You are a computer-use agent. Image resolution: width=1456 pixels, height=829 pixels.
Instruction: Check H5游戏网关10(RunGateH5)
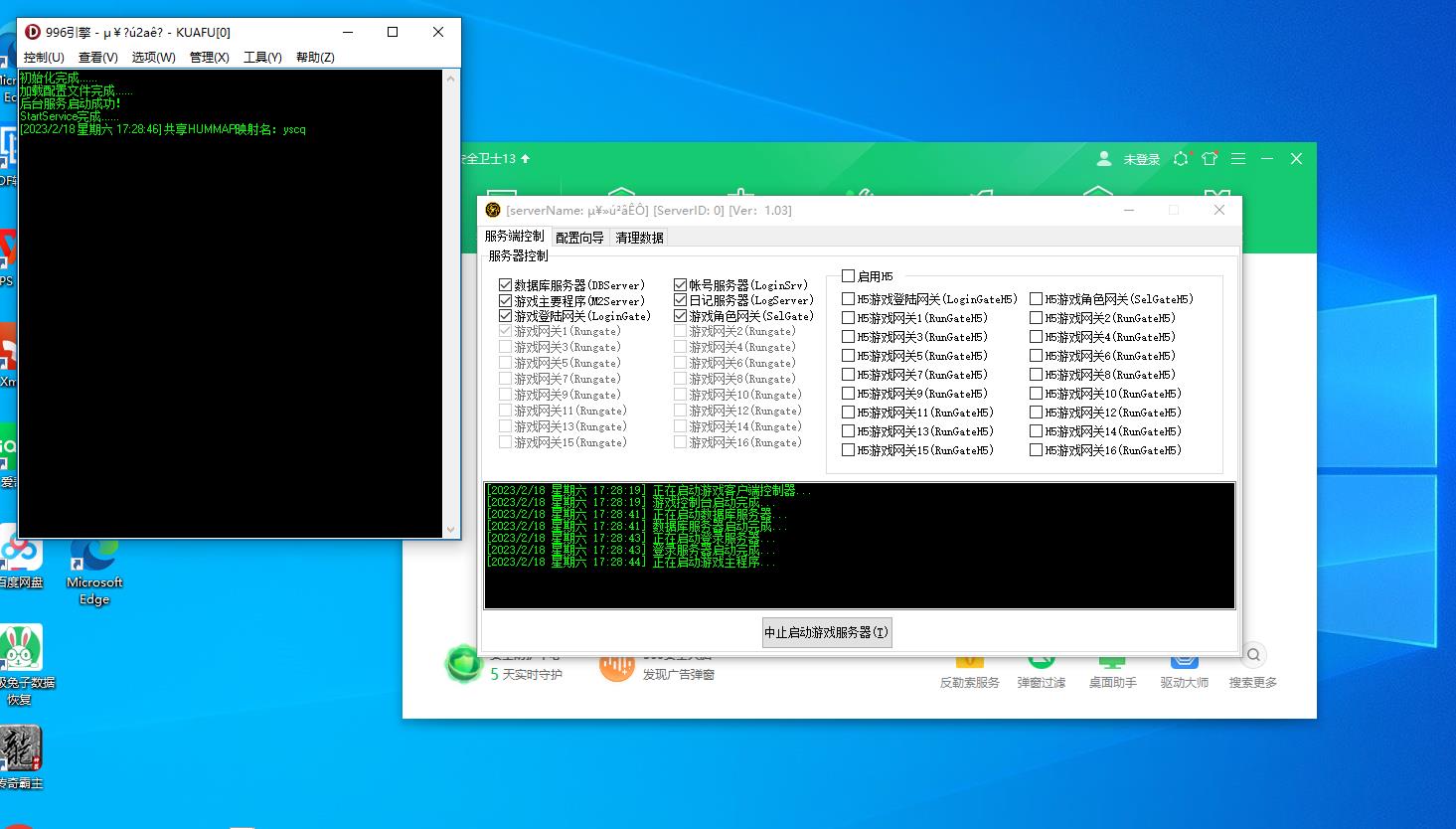1036,394
